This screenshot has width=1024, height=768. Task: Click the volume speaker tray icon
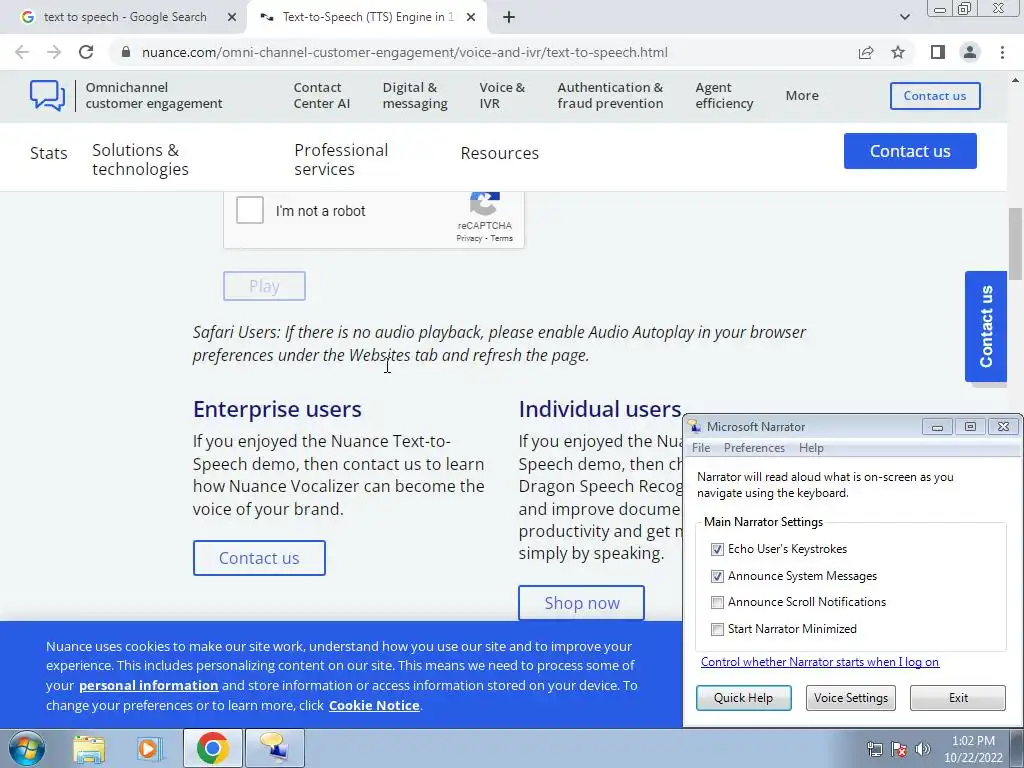pos(923,749)
